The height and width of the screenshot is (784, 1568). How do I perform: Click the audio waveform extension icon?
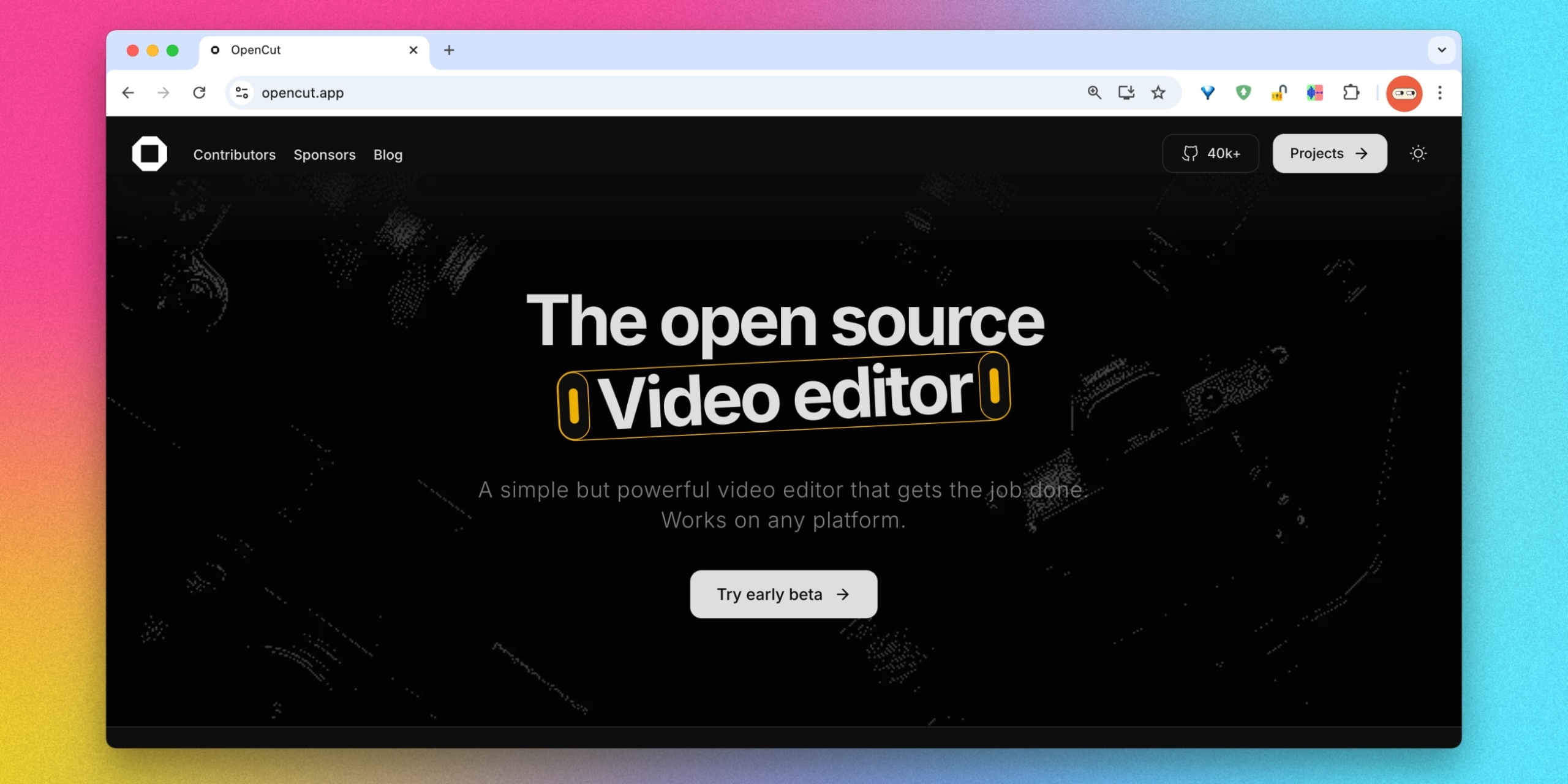coord(1315,92)
